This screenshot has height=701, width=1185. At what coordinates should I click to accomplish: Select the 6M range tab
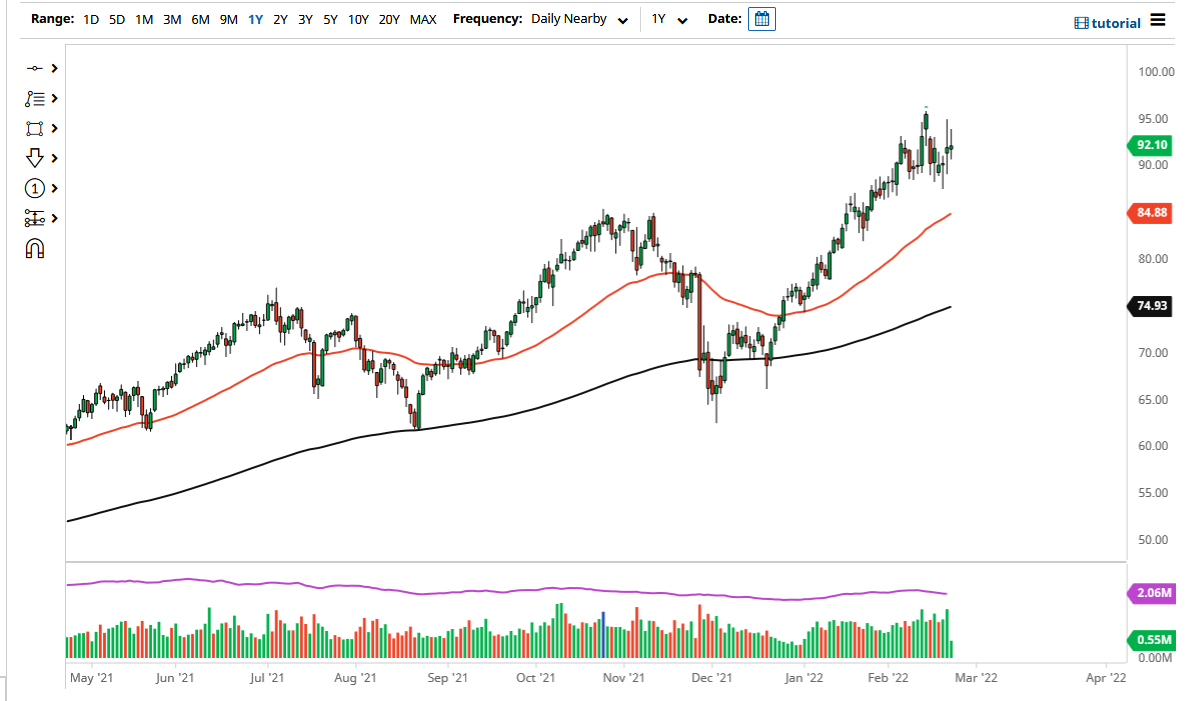tap(198, 18)
